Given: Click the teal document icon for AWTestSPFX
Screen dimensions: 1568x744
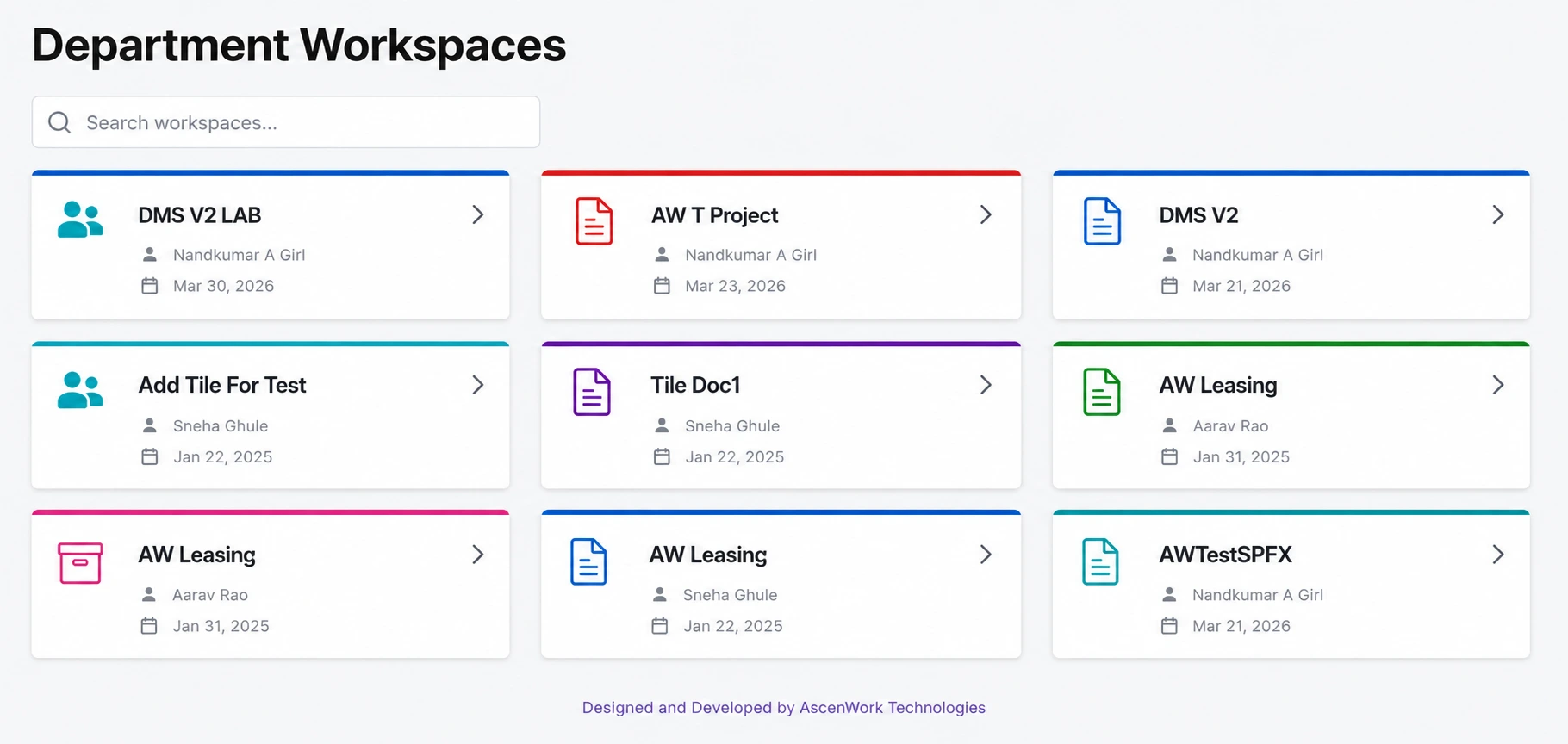Looking at the screenshot, I should (1100, 561).
